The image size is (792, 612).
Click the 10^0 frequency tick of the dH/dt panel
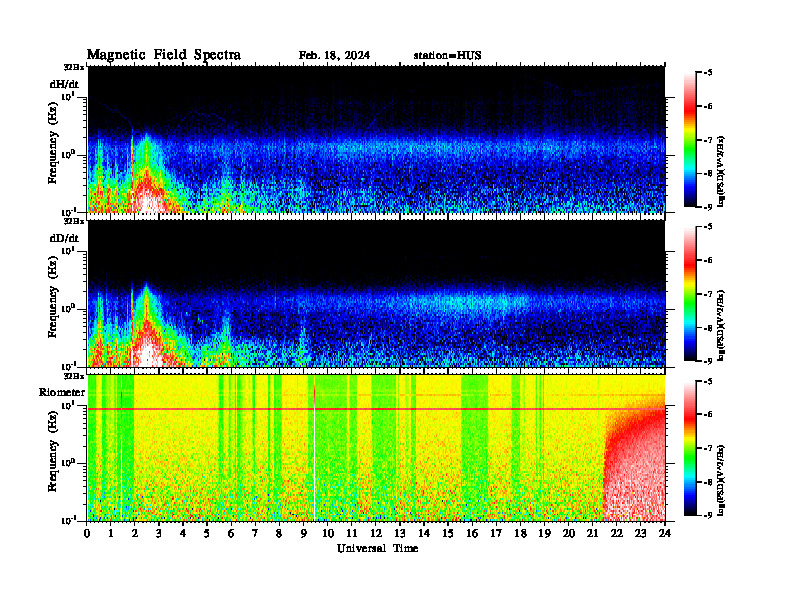(68, 154)
